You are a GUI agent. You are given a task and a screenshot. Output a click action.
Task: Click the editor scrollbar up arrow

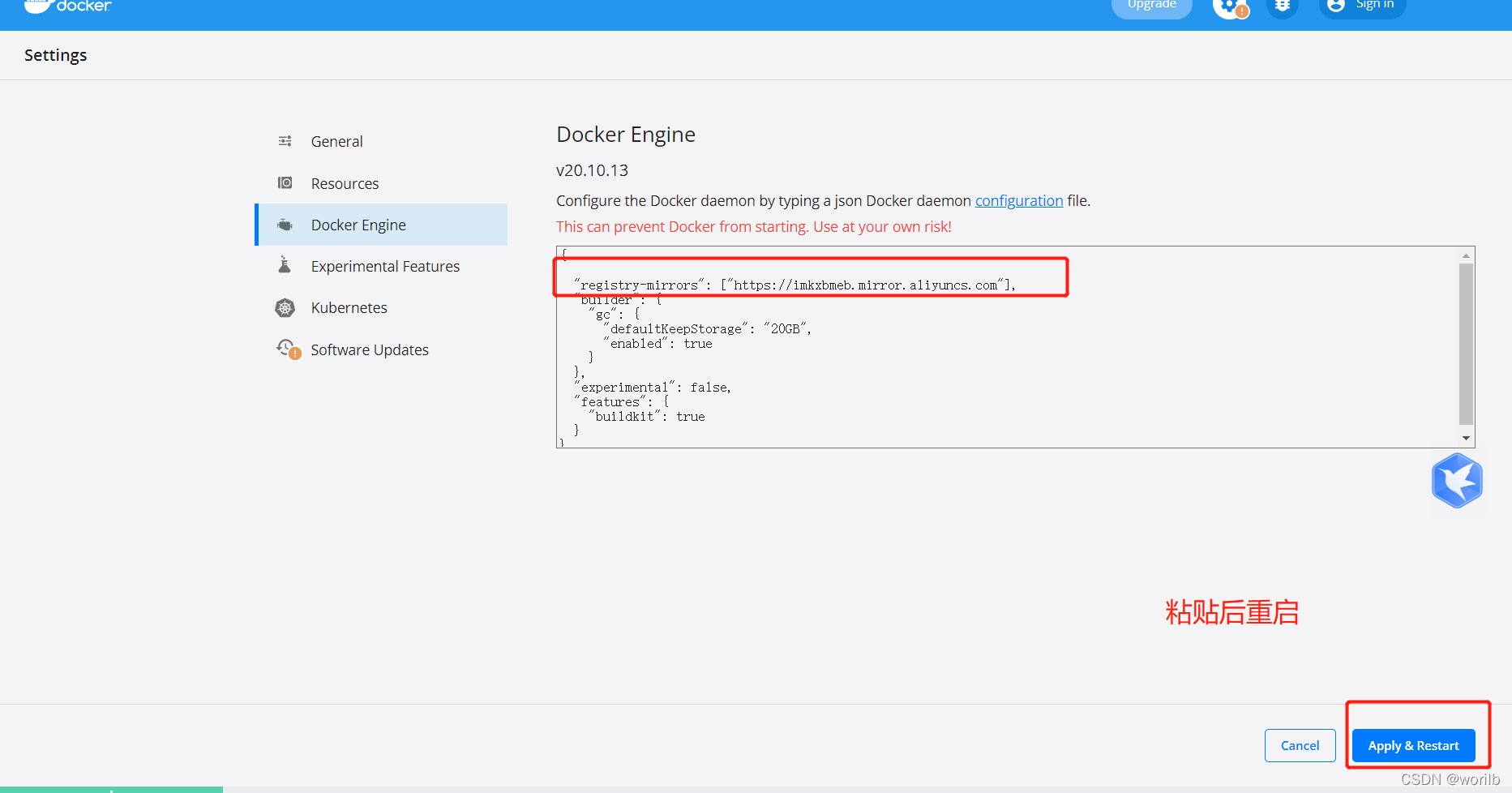[1466, 255]
